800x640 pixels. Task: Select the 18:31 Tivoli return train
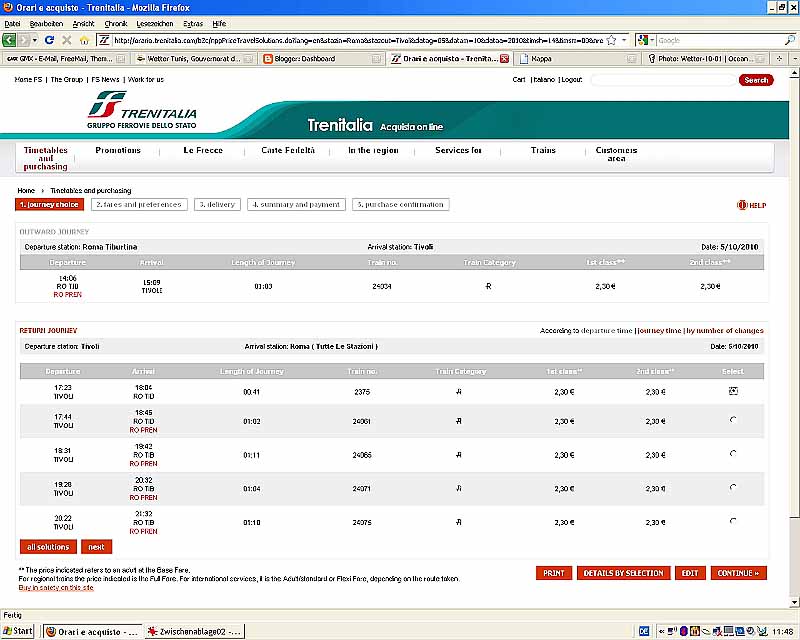733,454
